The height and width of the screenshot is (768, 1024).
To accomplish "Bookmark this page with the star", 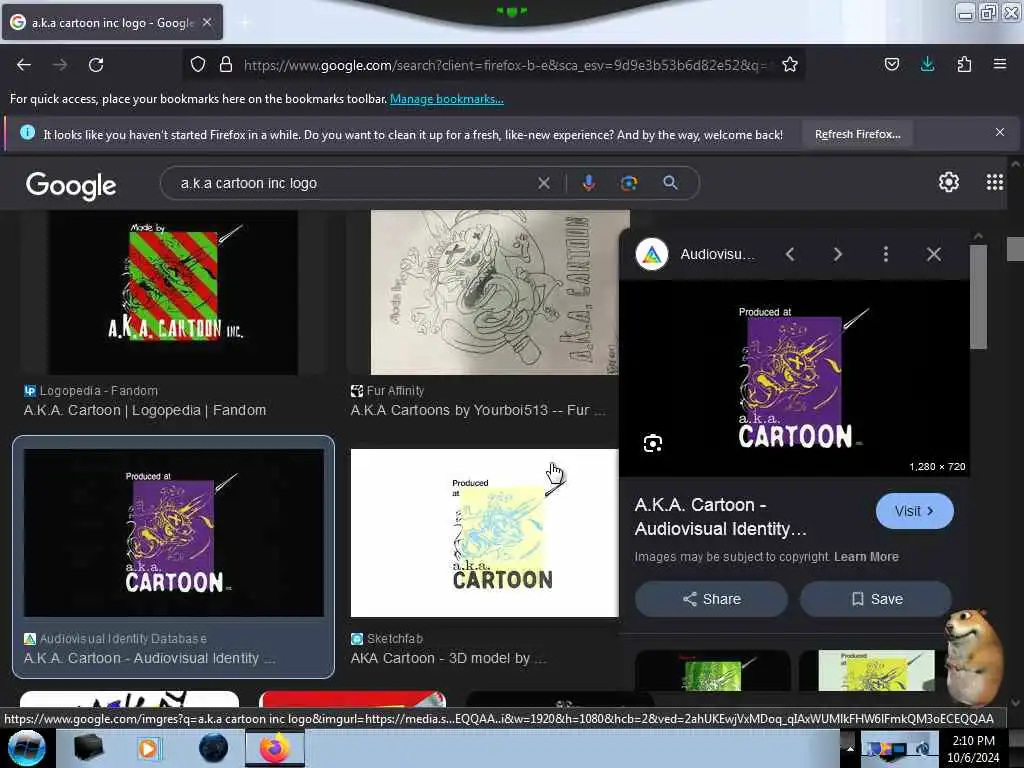I will [x=790, y=64].
